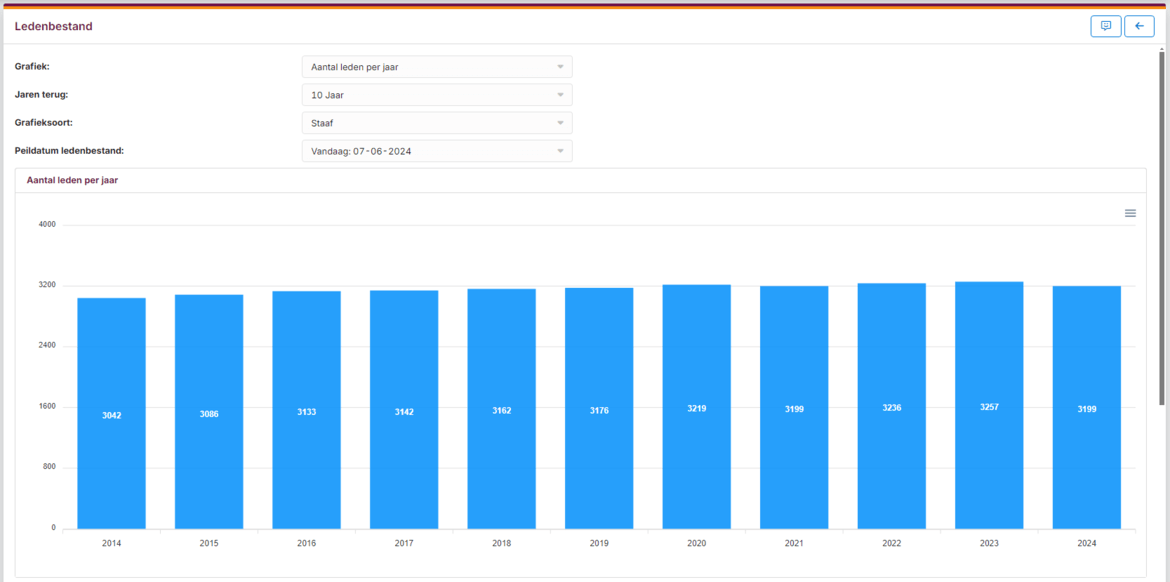Click the 2014 x-axis label
This screenshot has width=1170, height=582.
point(111,544)
